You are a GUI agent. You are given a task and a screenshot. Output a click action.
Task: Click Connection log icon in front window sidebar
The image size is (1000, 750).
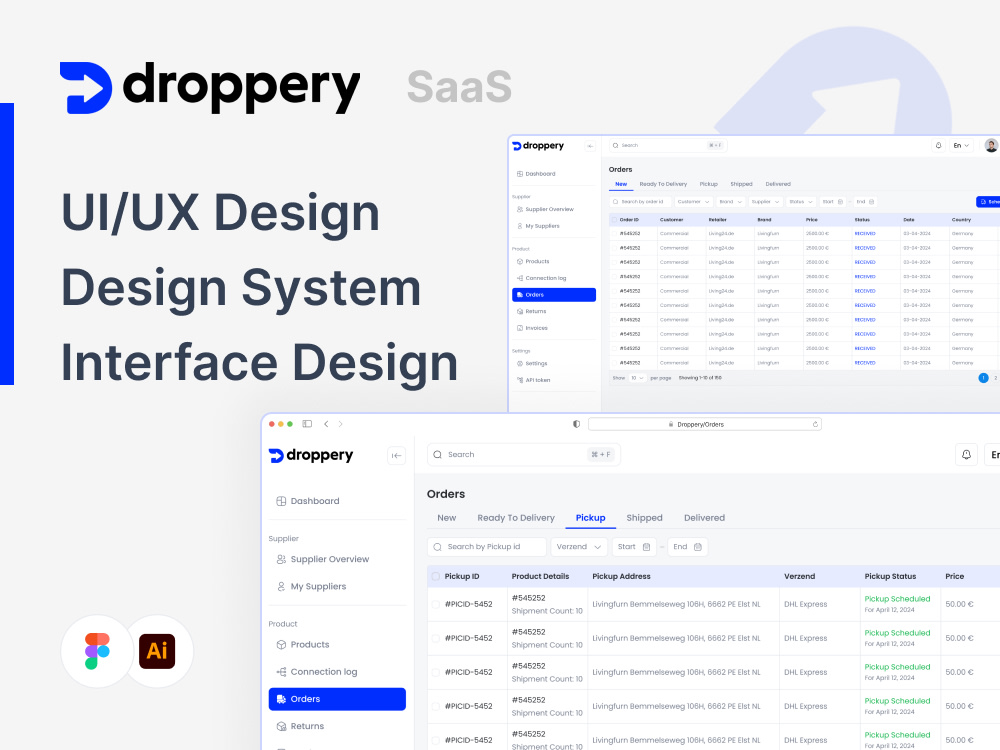[x=281, y=672]
